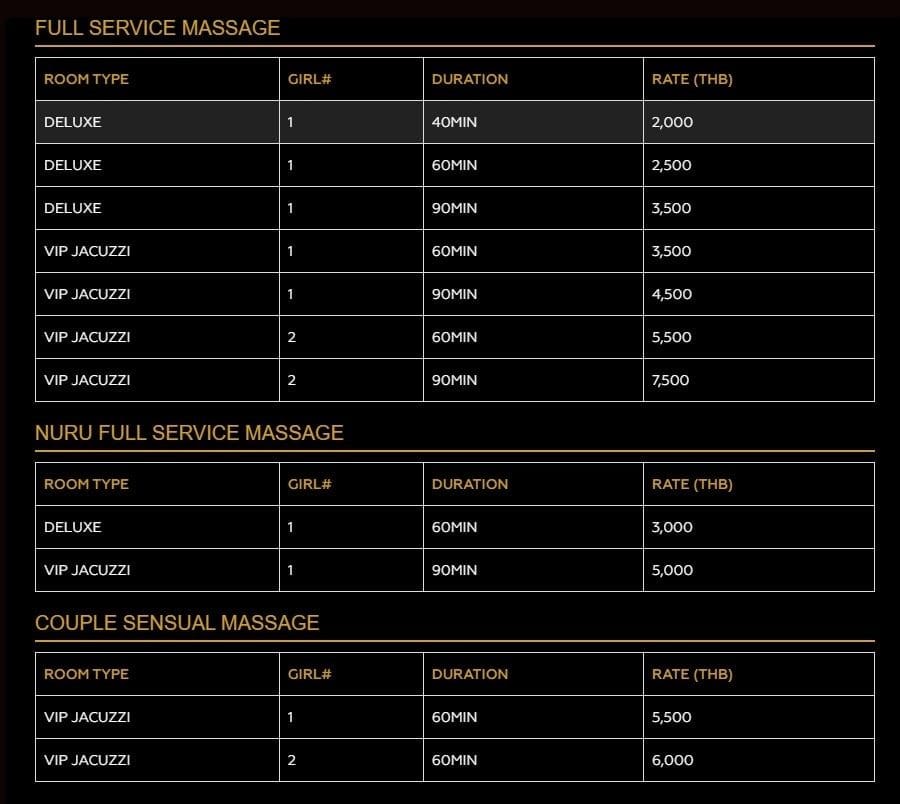Select the Nuru Full Service Massage heading

pos(189,433)
